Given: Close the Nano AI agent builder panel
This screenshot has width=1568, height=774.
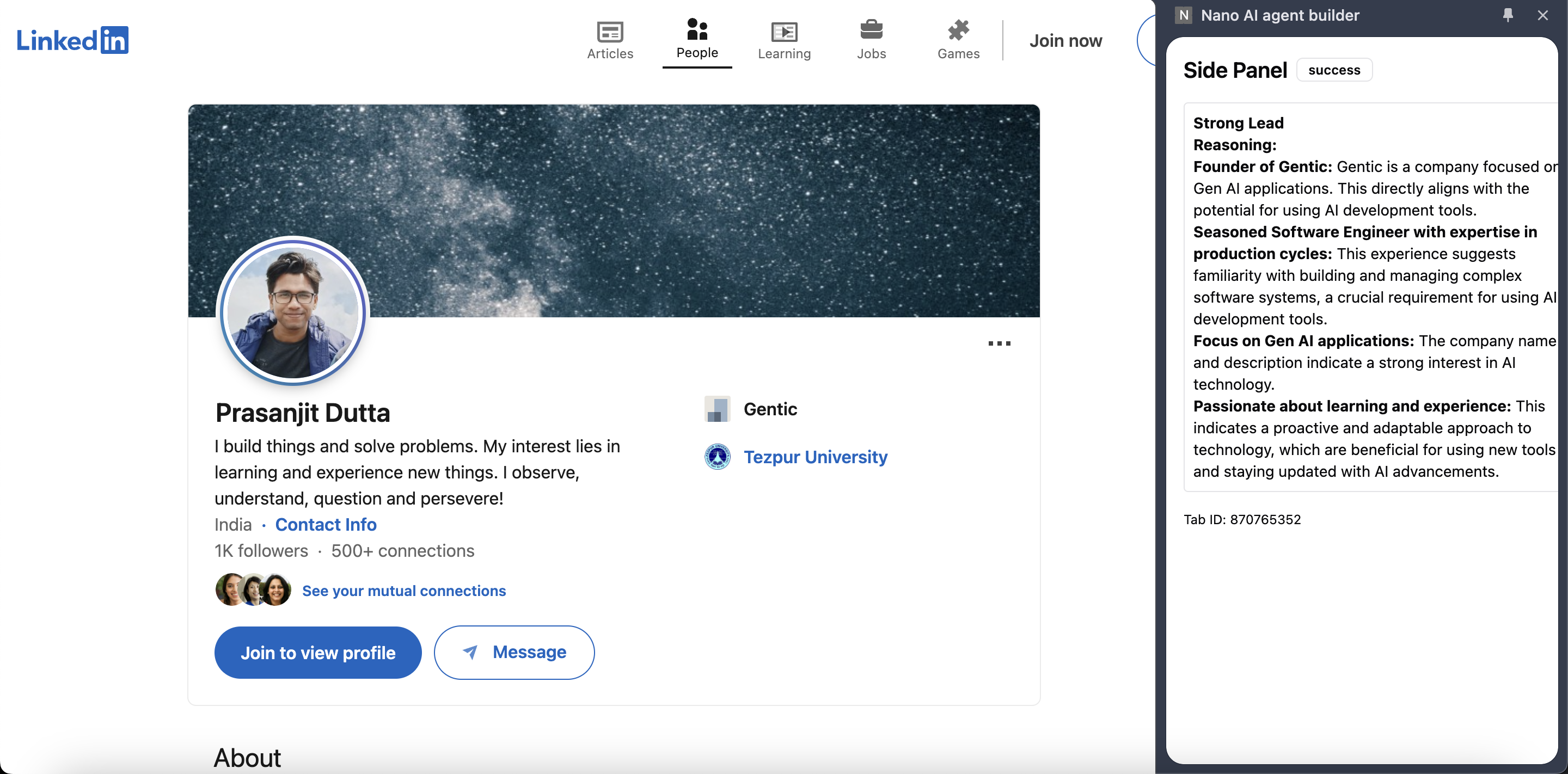Looking at the screenshot, I should [x=1542, y=15].
